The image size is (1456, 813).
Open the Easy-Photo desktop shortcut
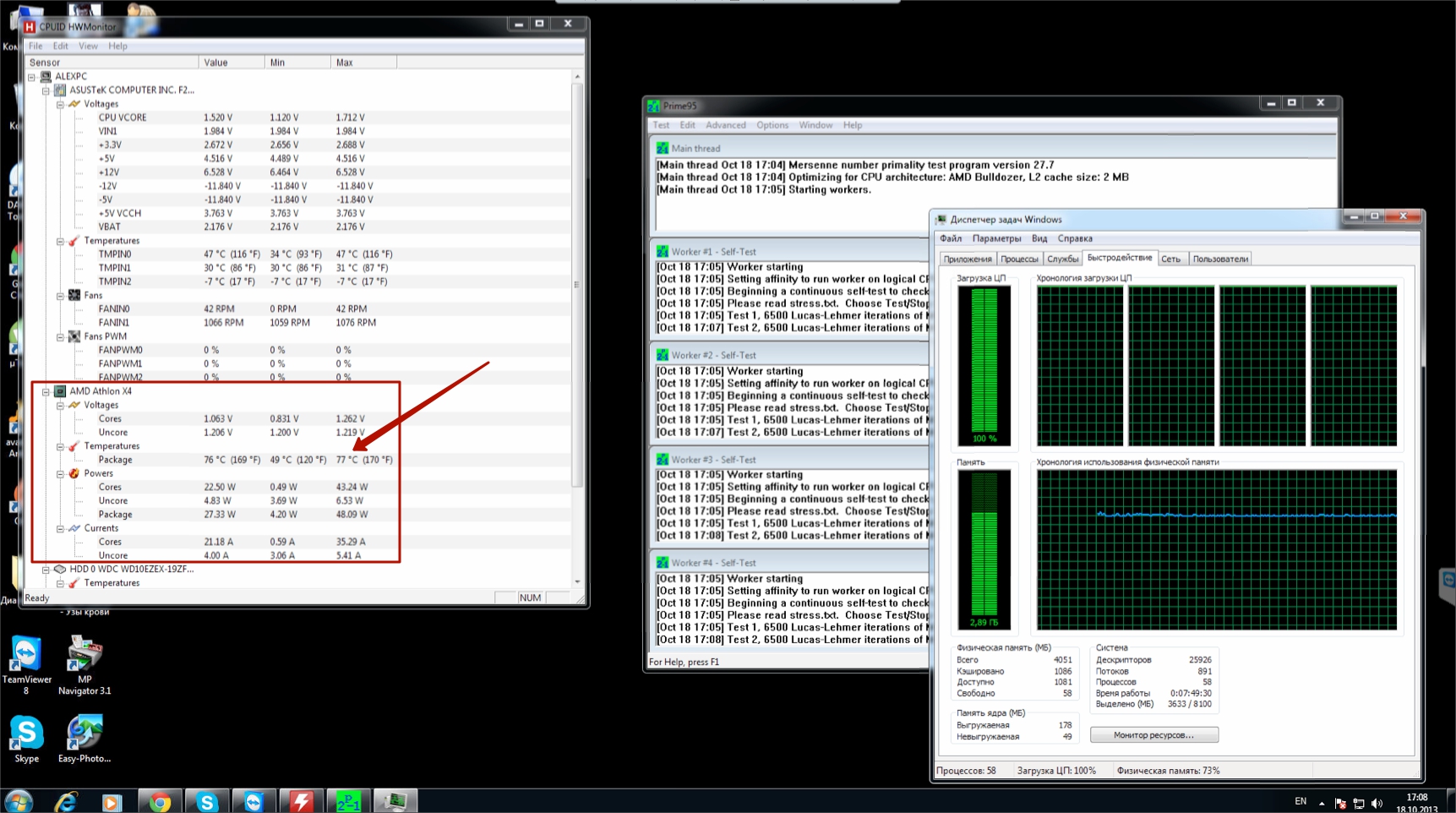[85, 739]
